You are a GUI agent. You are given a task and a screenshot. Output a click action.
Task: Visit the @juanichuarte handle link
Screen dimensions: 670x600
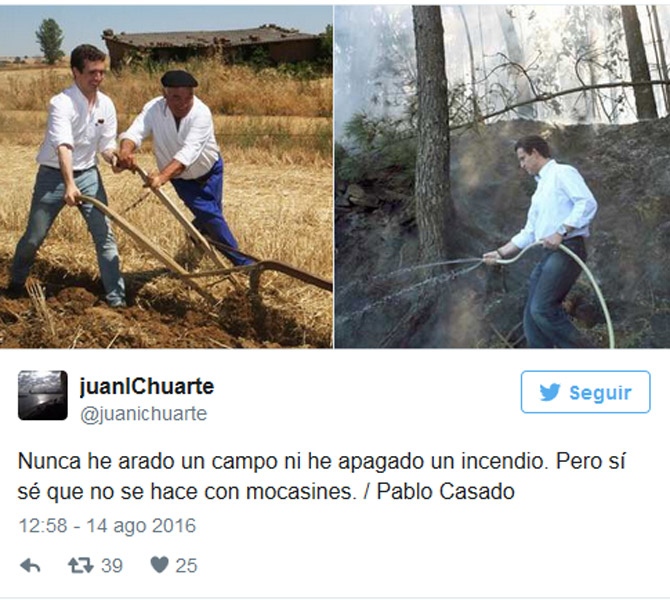[144, 414]
